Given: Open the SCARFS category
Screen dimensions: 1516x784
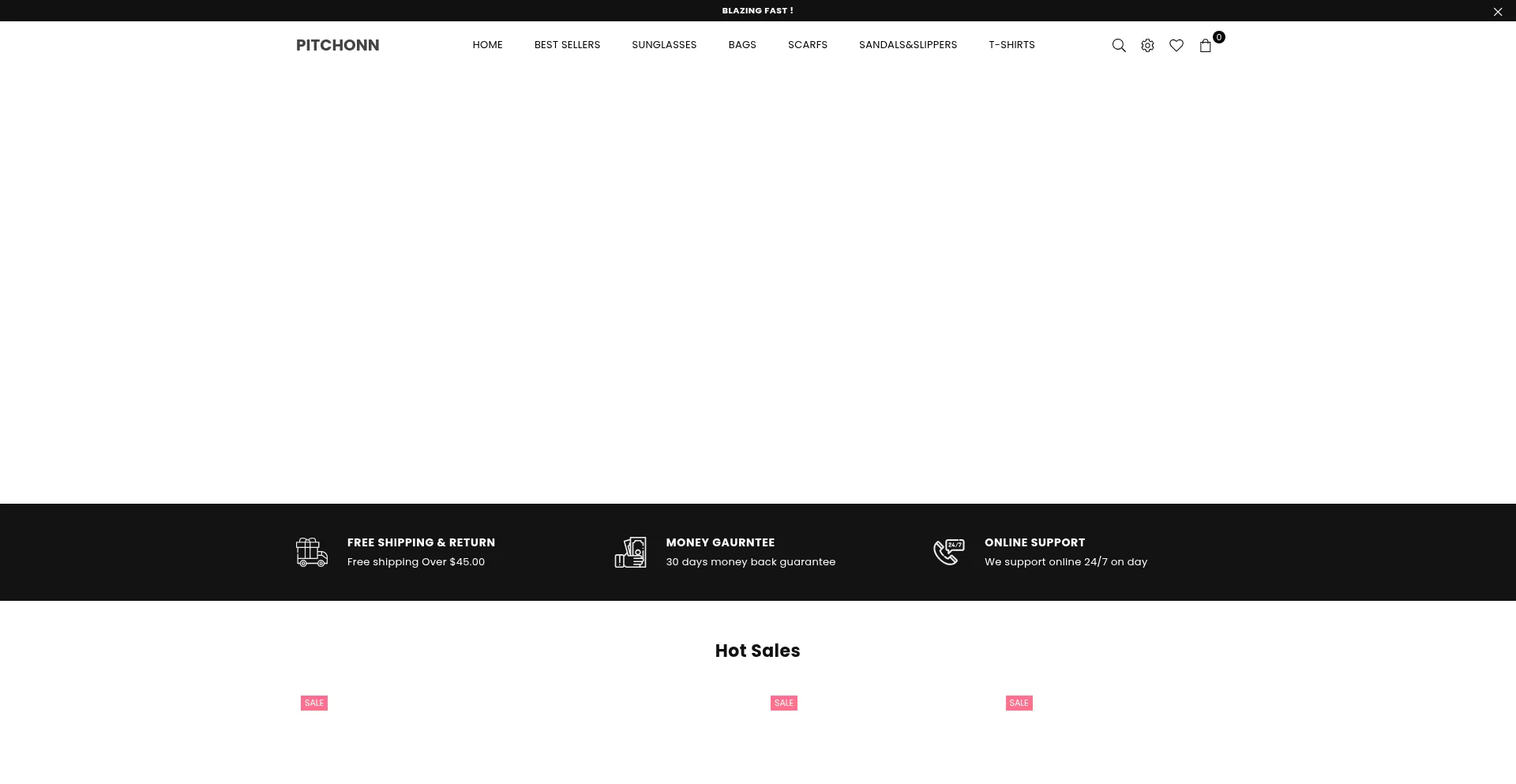Looking at the screenshot, I should coord(807,45).
